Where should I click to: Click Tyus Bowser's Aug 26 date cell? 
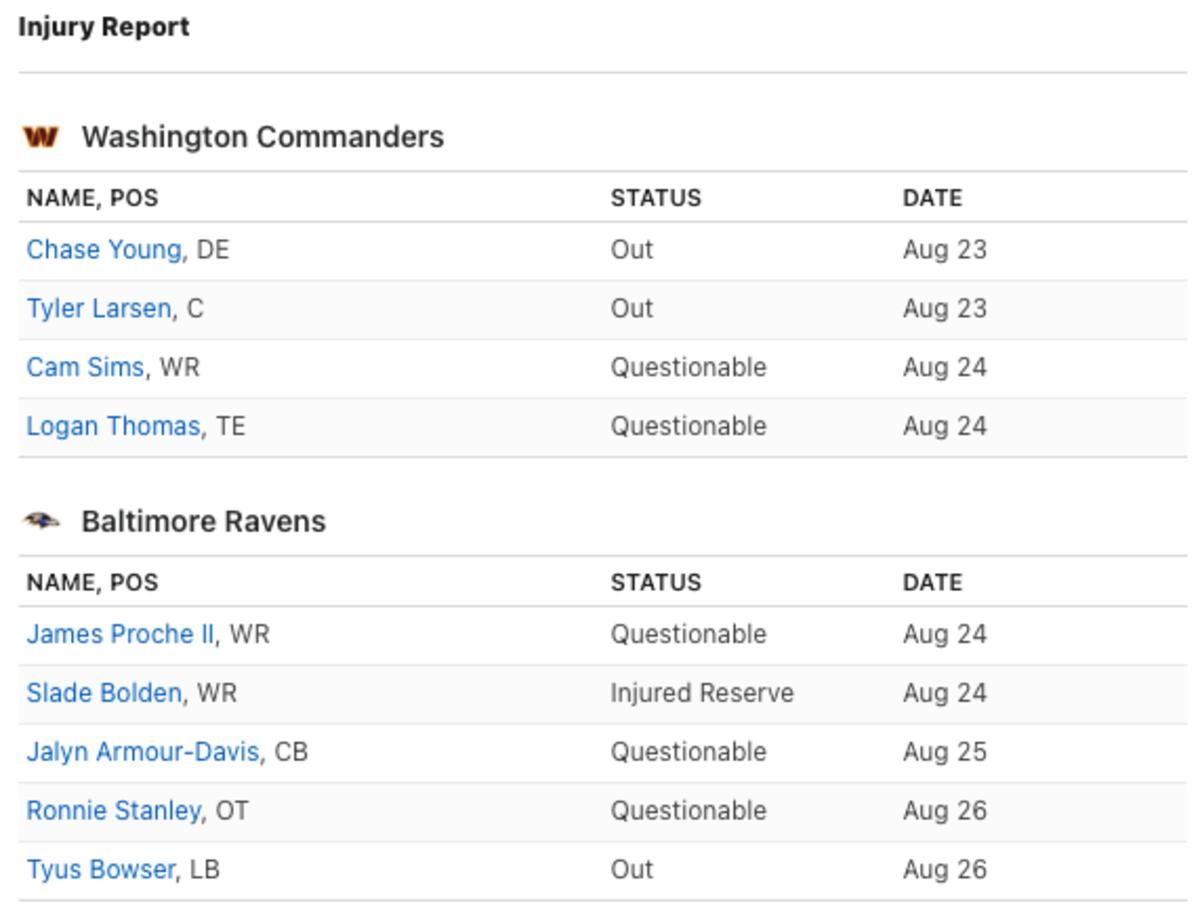pos(944,870)
